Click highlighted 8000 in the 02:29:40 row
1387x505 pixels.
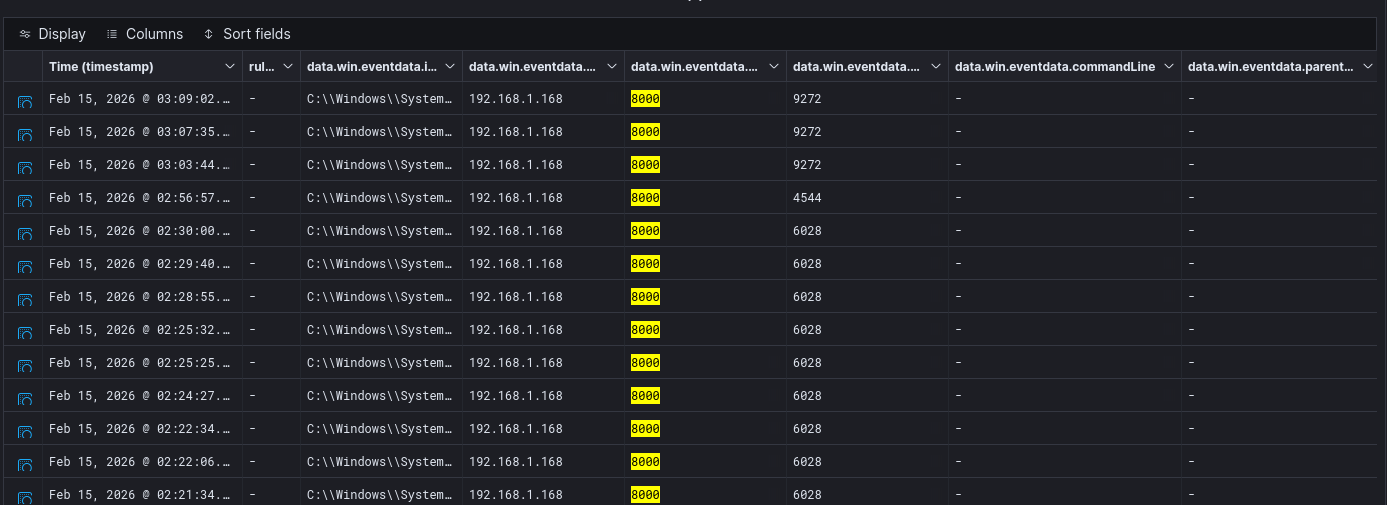coord(645,264)
